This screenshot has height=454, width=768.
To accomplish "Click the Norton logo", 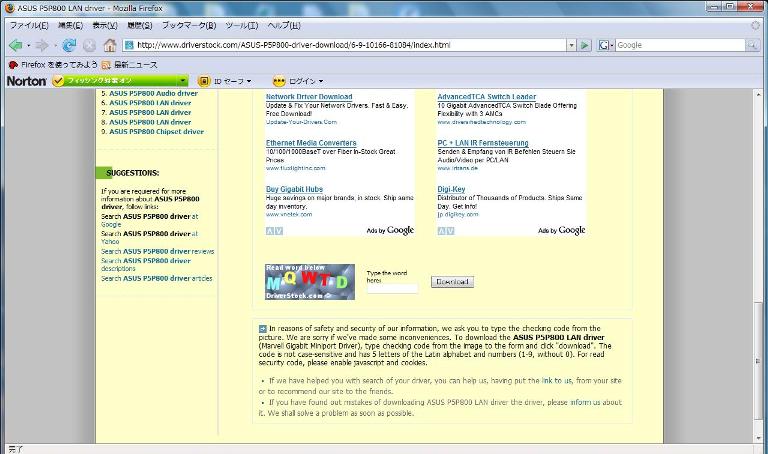I will tap(26, 81).
